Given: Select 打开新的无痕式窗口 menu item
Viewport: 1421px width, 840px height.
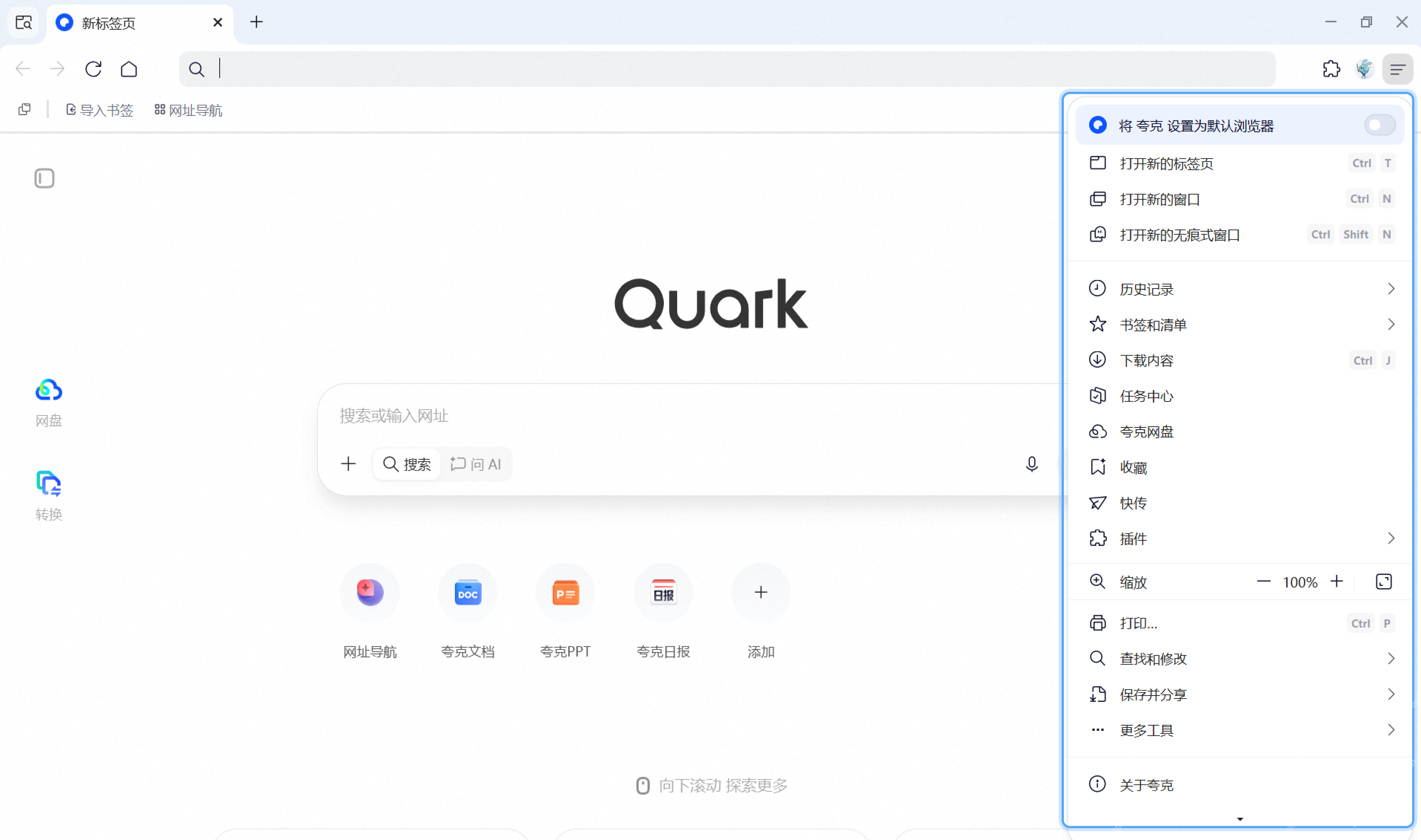Looking at the screenshot, I should tap(1240, 234).
